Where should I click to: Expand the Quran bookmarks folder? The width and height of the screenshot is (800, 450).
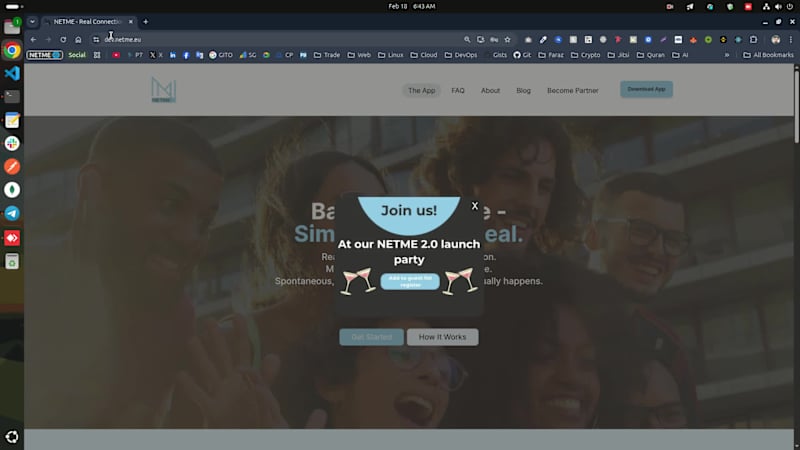pos(651,55)
